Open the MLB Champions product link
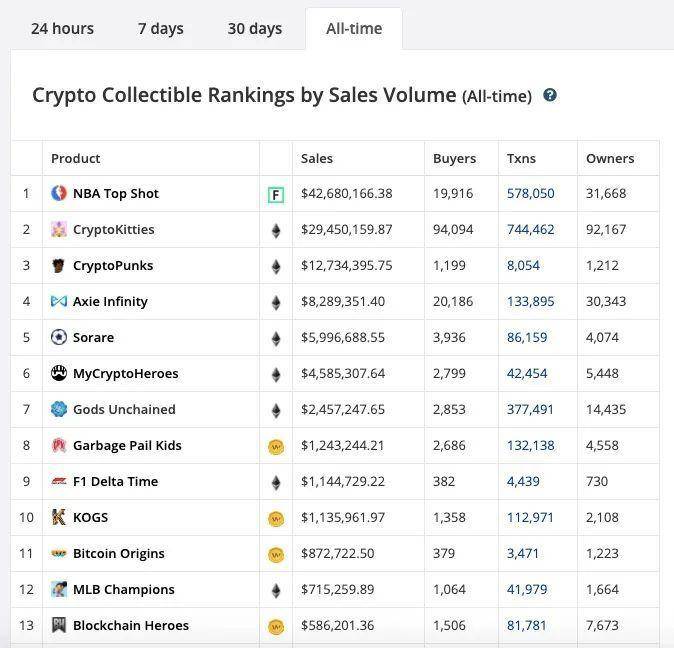This screenshot has width=674, height=648. pyautogui.click(x=124, y=590)
